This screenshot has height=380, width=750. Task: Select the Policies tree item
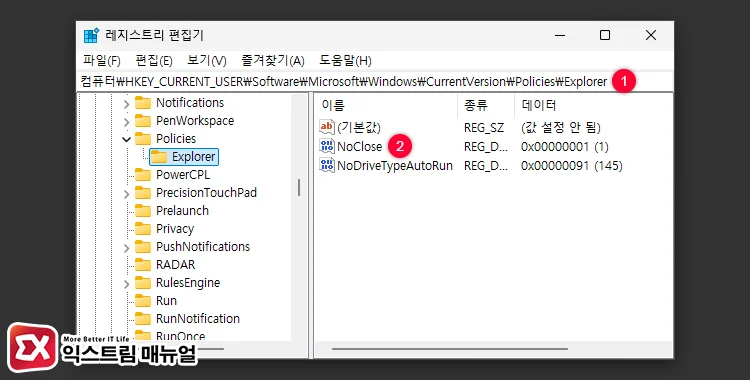pos(176,139)
